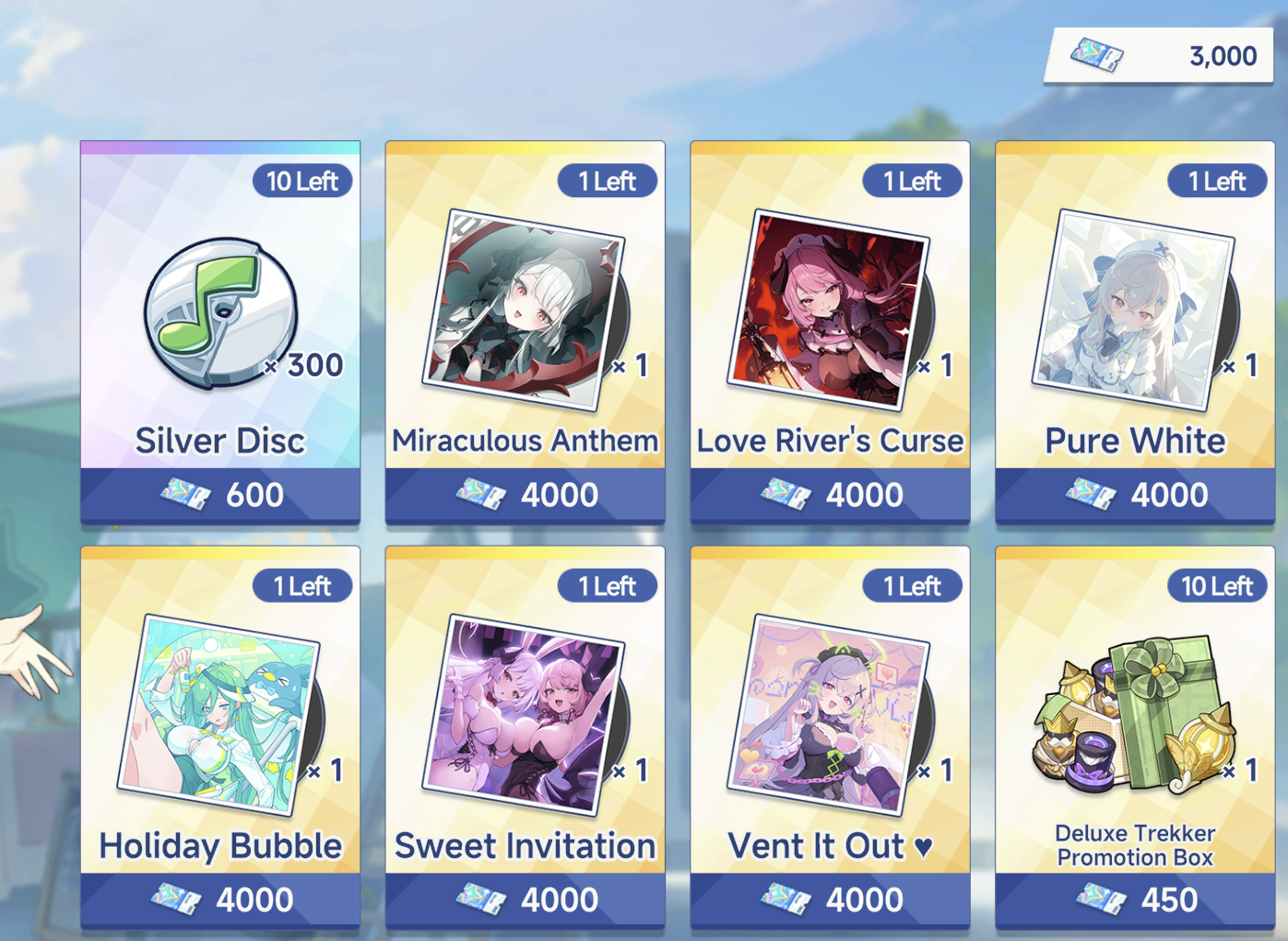Click the 3,000 ticket balance display
The image size is (1288, 941).
click(x=1160, y=56)
